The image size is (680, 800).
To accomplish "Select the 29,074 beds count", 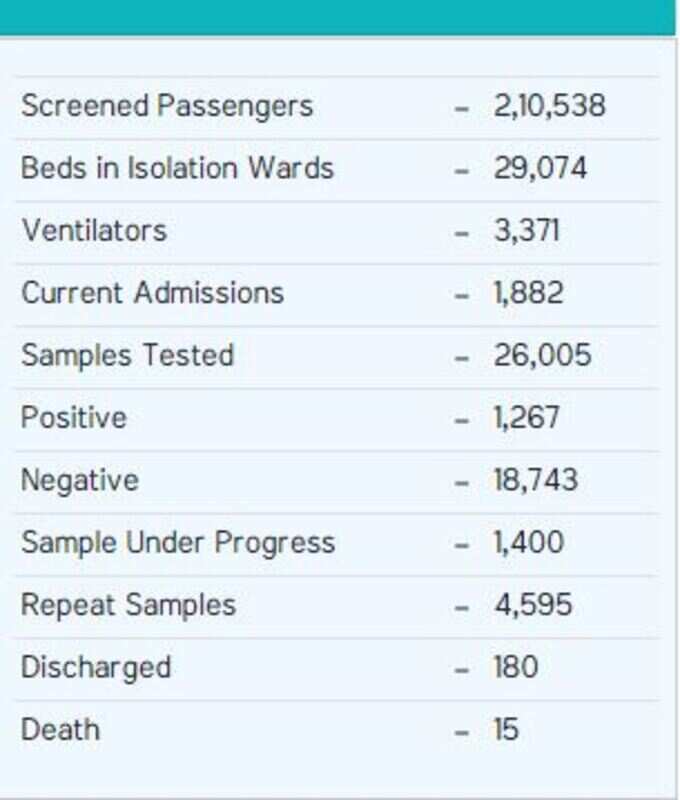I will point(540,168).
